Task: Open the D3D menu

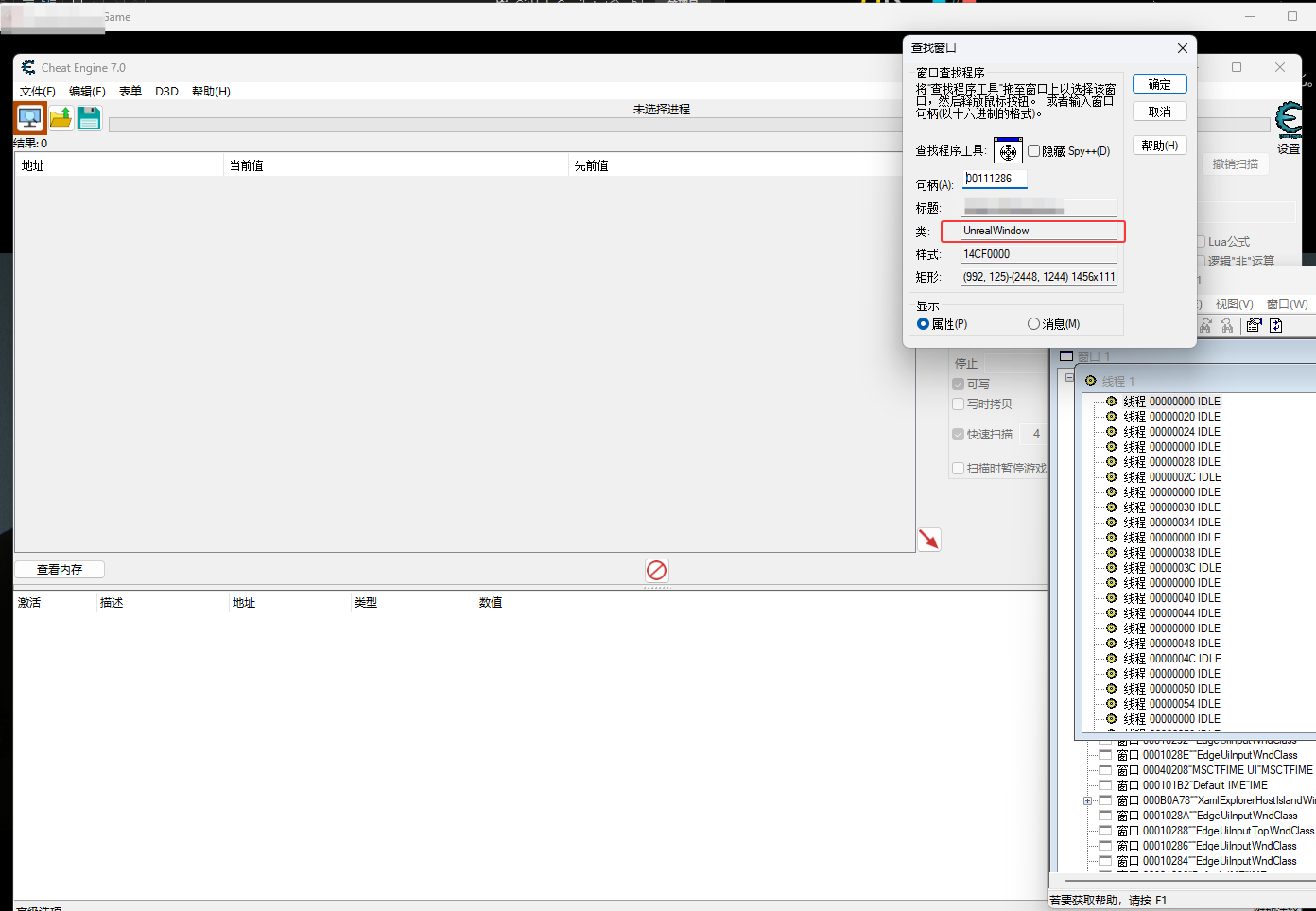Action: pos(166,92)
